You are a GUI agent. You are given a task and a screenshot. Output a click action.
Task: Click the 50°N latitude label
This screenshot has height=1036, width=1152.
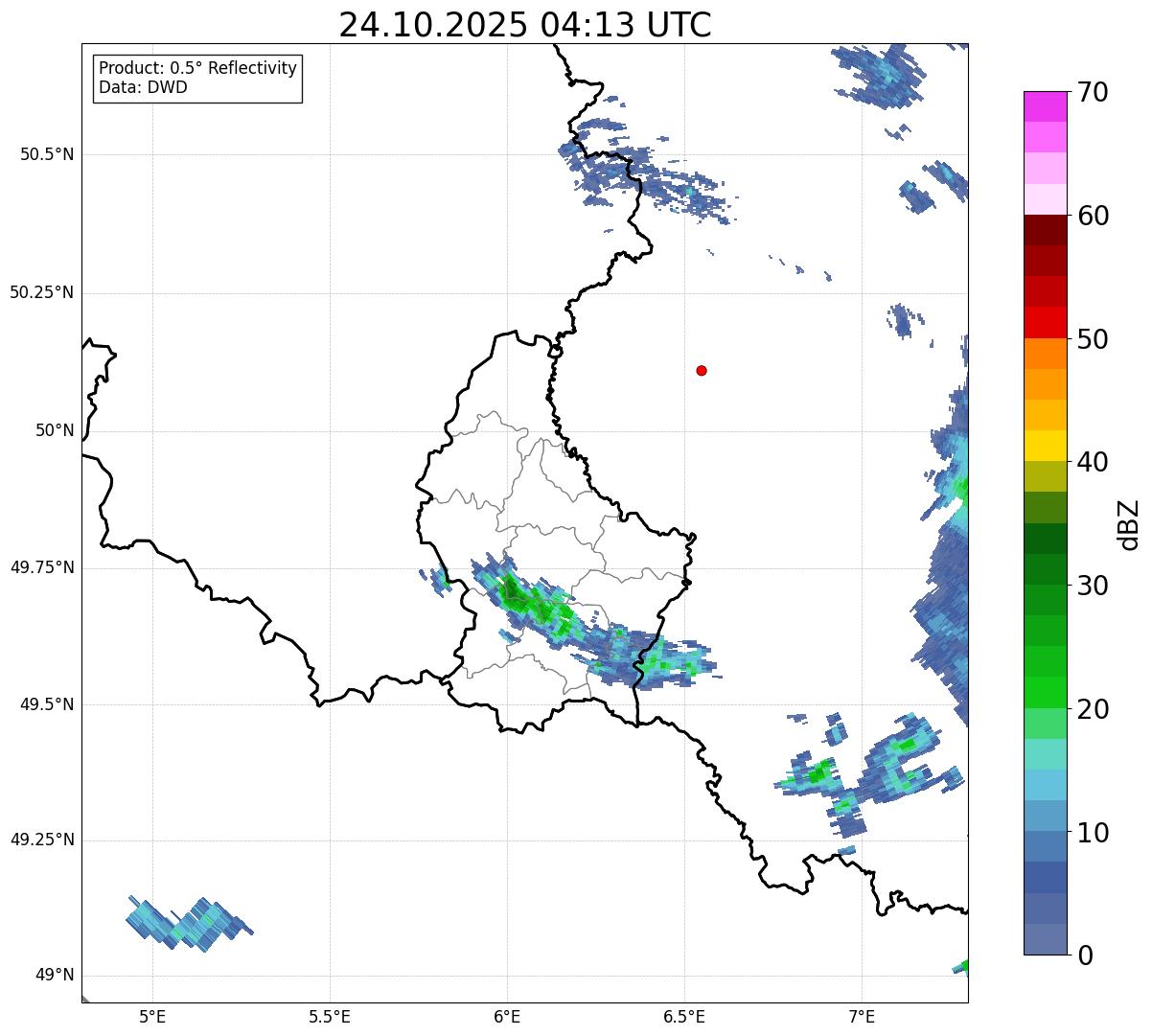point(55,430)
